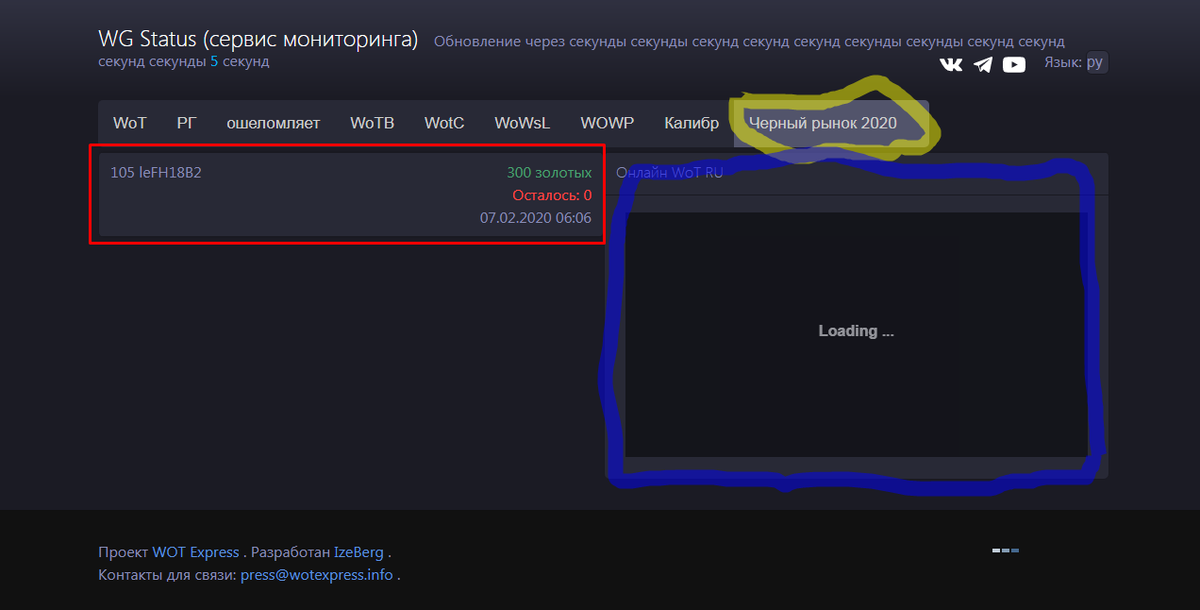Click the '300 золотых' price text
1200x610 pixels.
click(x=549, y=173)
